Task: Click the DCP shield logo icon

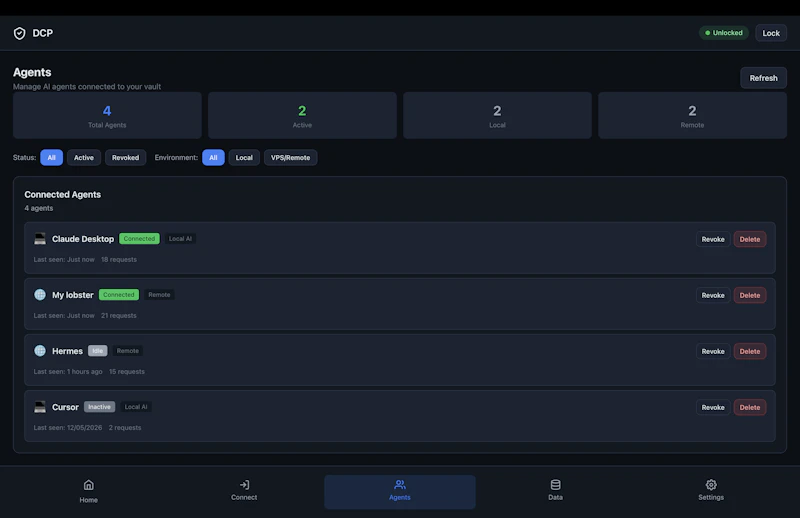Action: pyautogui.click(x=19, y=33)
